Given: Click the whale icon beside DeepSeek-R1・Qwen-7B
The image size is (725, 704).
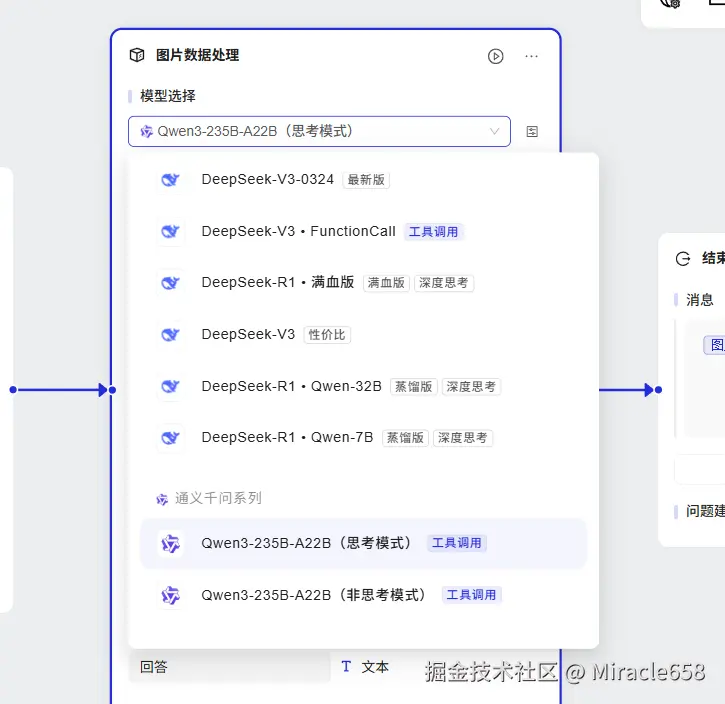Looking at the screenshot, I should click(171, 437).
